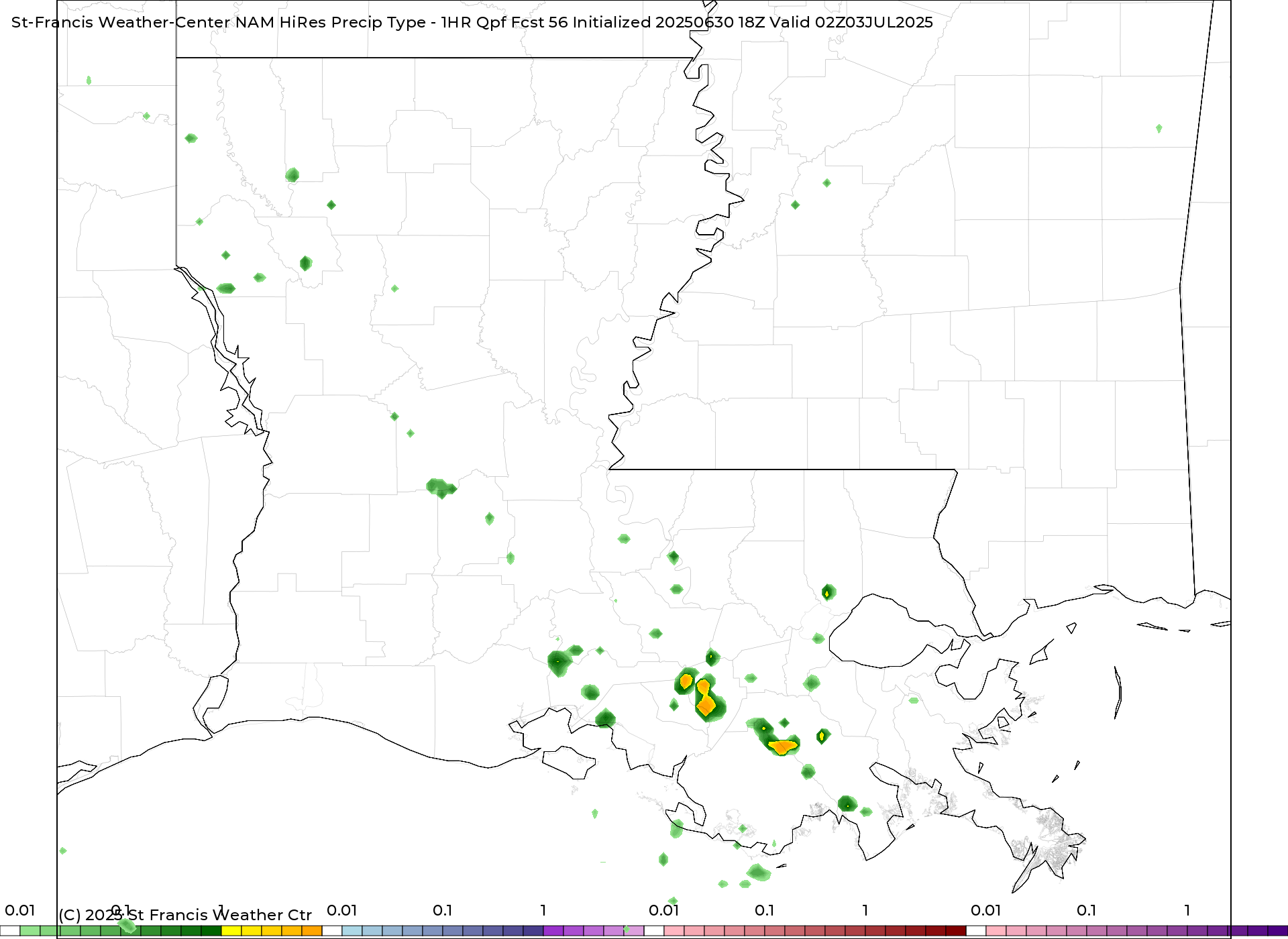Pick the white swatch starting the red scale
1288x939 pixels.
tap(654, 931)
